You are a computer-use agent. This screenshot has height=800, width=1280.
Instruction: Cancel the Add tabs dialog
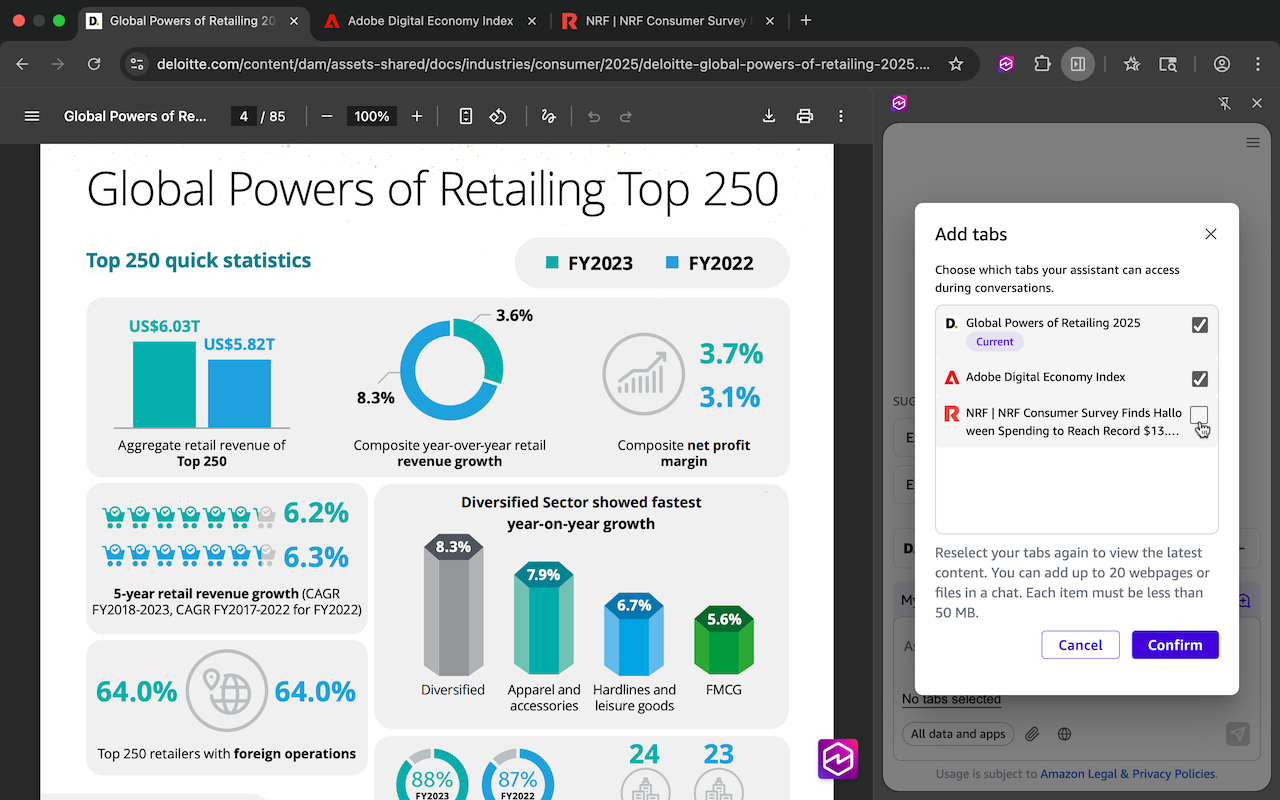(1080, 645)
